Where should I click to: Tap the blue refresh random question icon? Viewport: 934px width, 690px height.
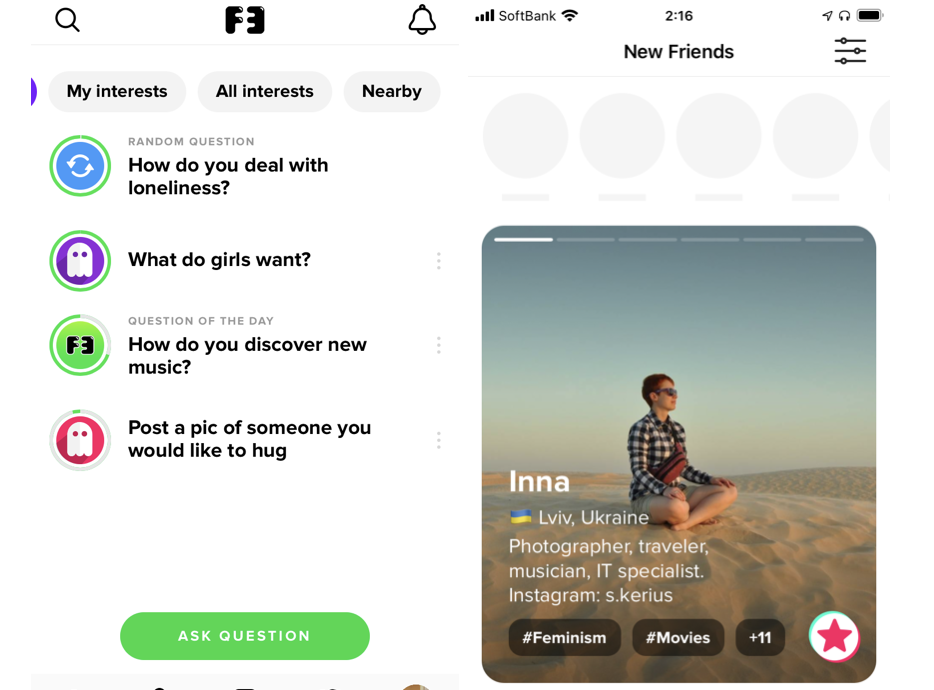[x=80, y=166]
